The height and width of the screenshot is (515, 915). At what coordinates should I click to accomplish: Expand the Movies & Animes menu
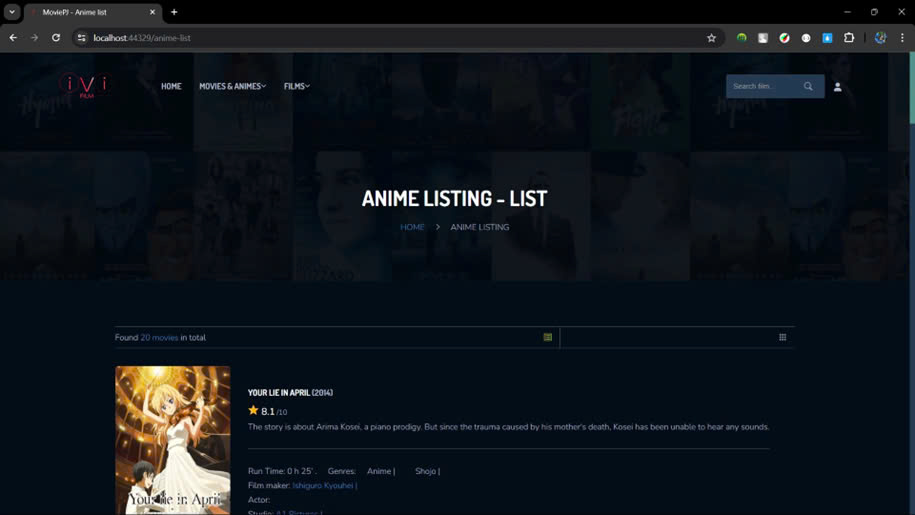(x=232, y=86)
